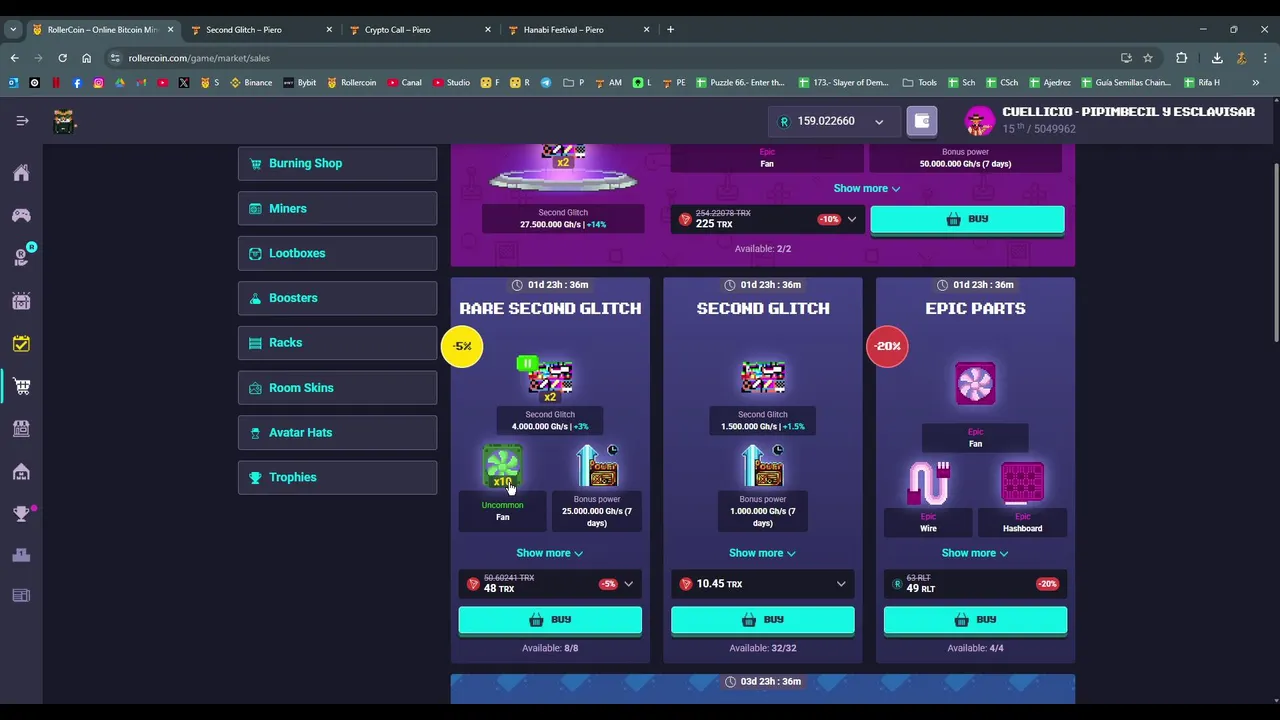The height and width of the screenshot is (720, 1280).
Task: Buy the Rare Second Glitch offer
Action: [x=550, y=620]
